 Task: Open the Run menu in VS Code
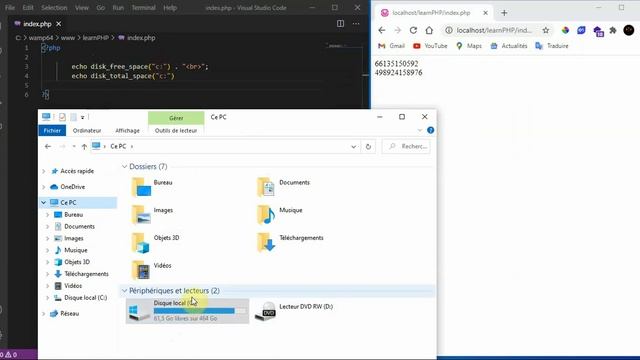click(x=118, y=8)
